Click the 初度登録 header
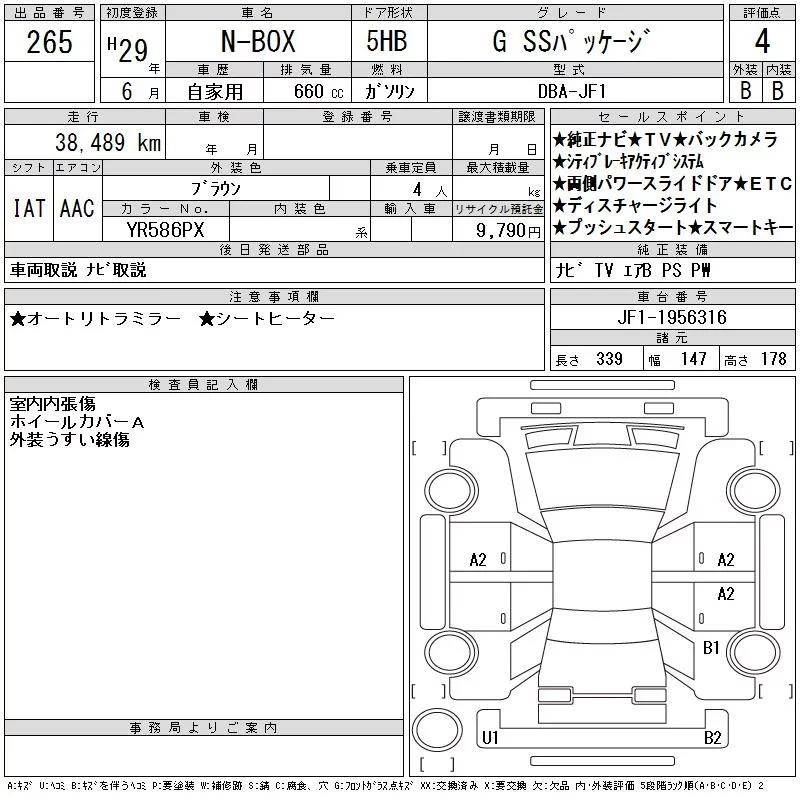Screen dimensions: 800x800 click(132, 13)
